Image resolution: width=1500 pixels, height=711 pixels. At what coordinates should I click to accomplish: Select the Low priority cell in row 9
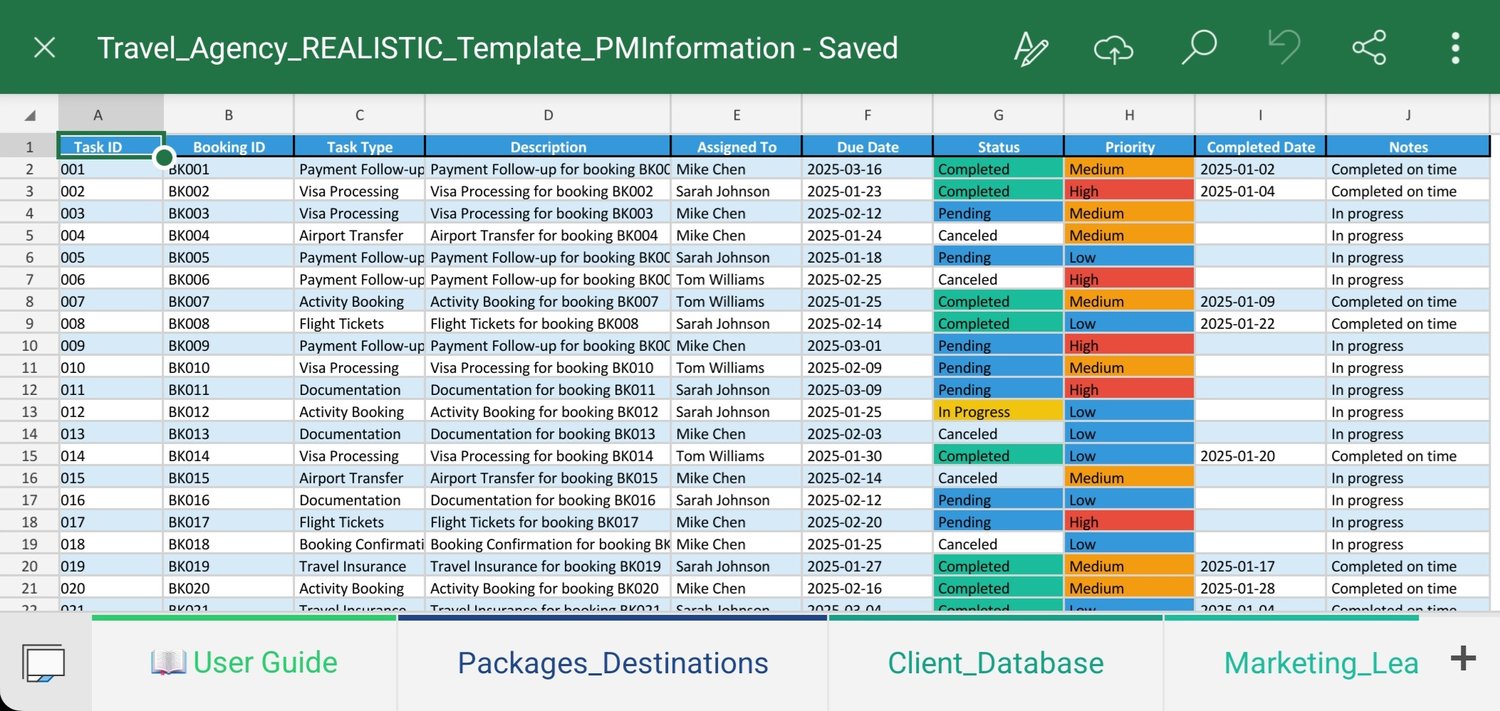[1130, 323]
